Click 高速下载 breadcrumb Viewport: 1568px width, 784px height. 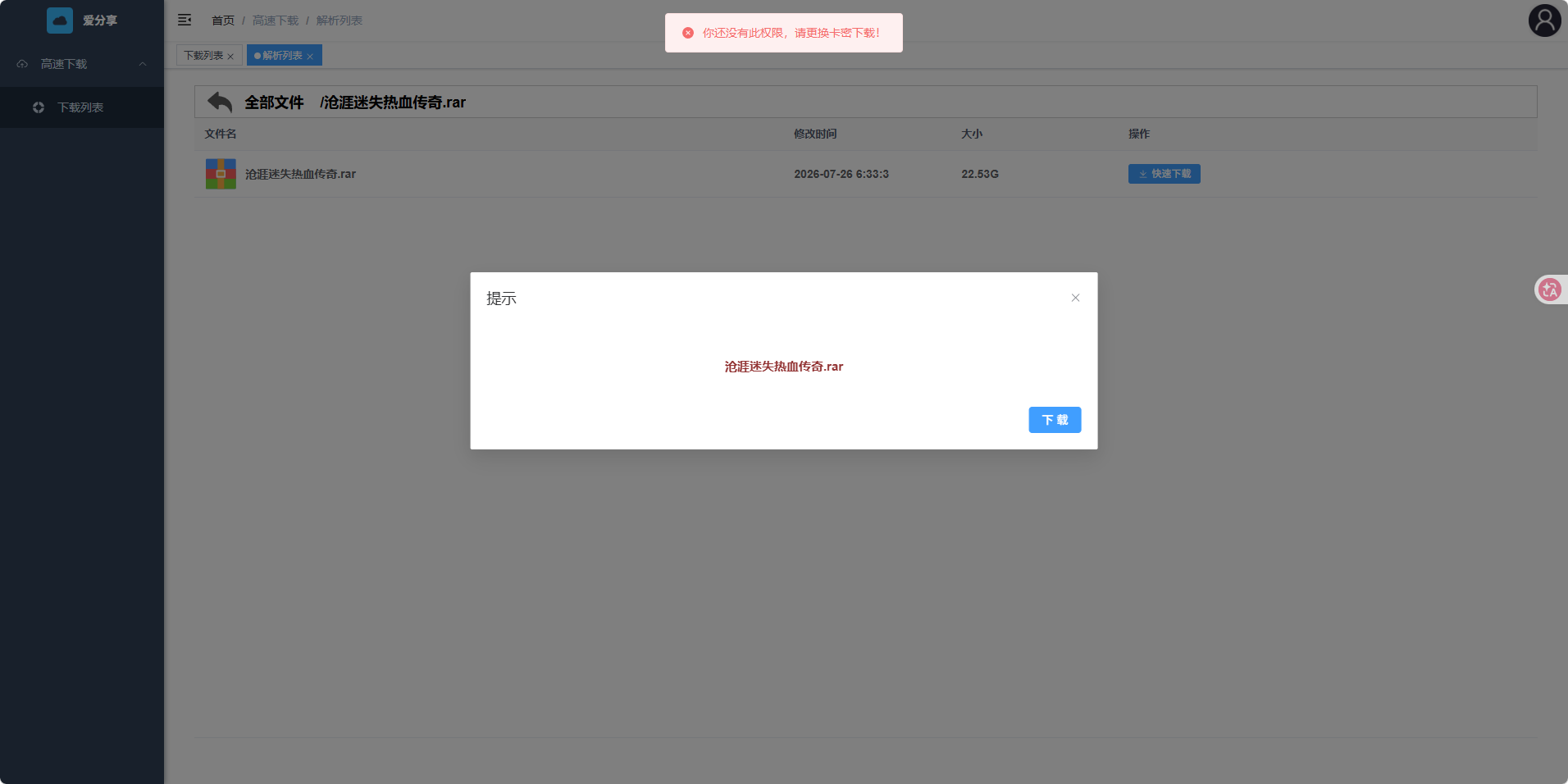(276, 21)
